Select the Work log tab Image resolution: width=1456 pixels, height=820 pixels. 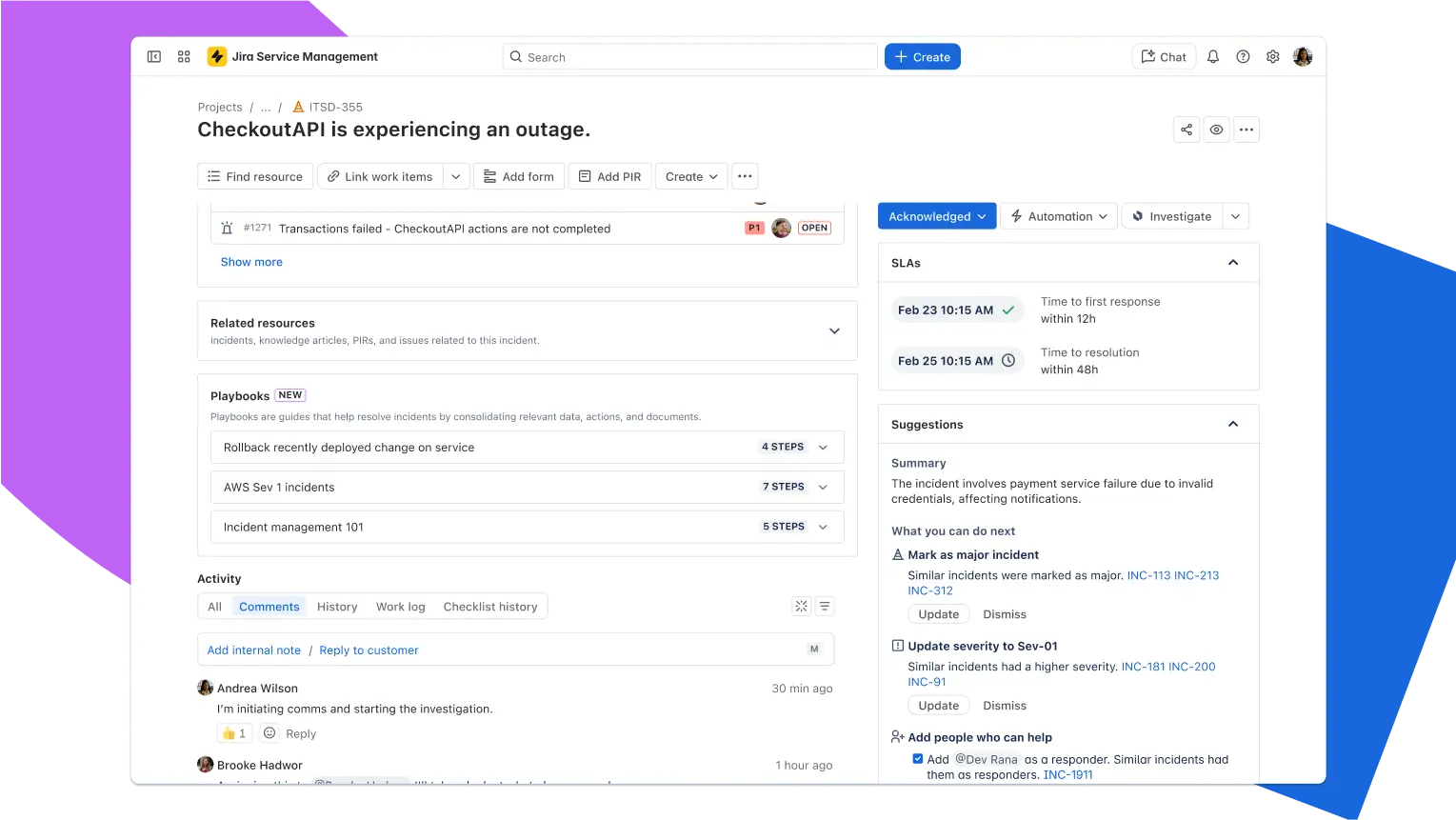click(401, 607)
